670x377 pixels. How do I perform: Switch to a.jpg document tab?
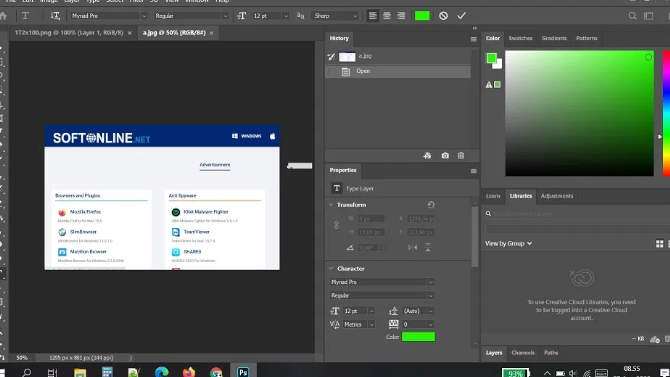point(174,33)
